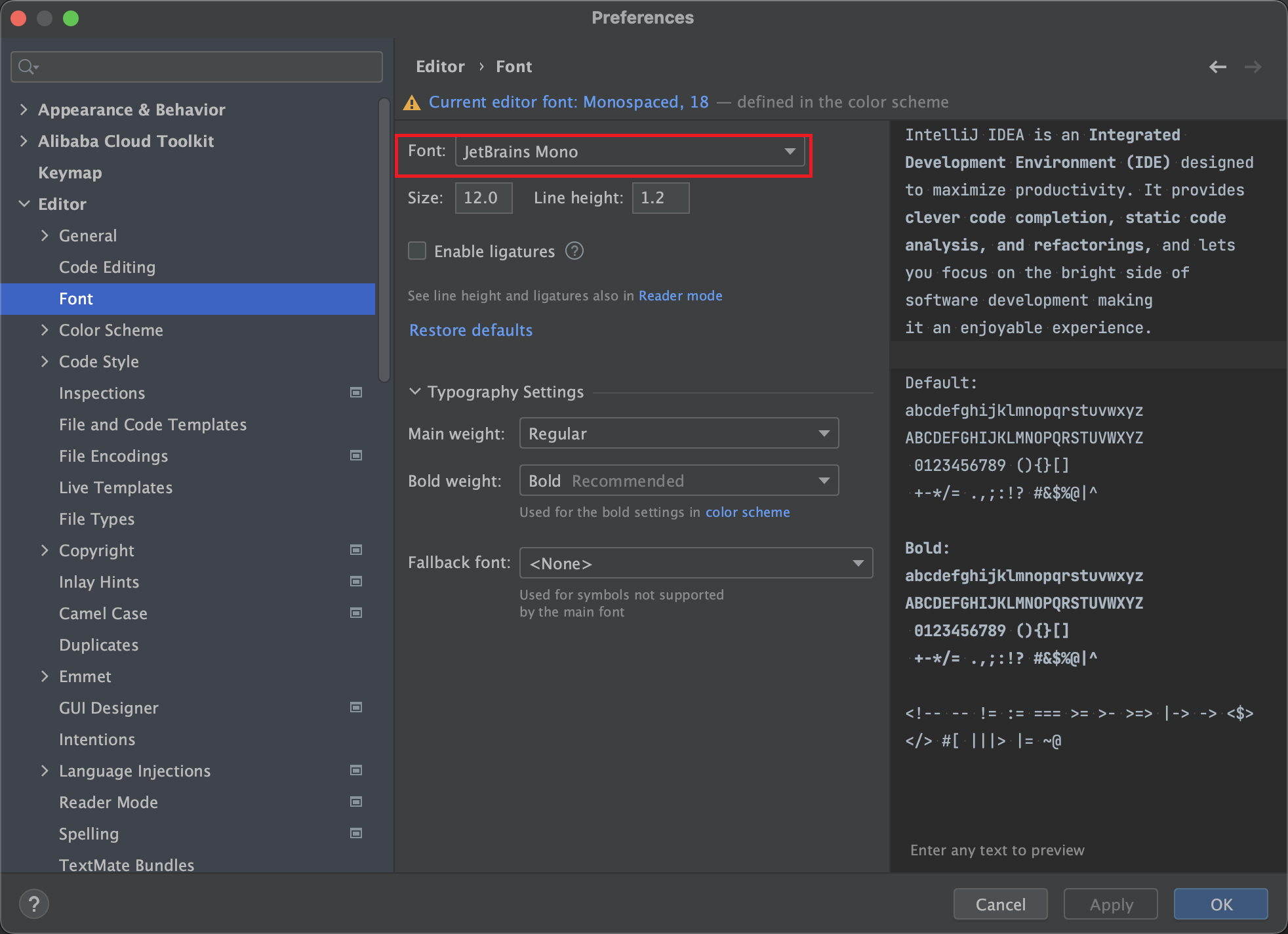Click the back navigation arrow icon
Image resolution: width=1288 pixels, height=934 pixels.
(1218, 67)
